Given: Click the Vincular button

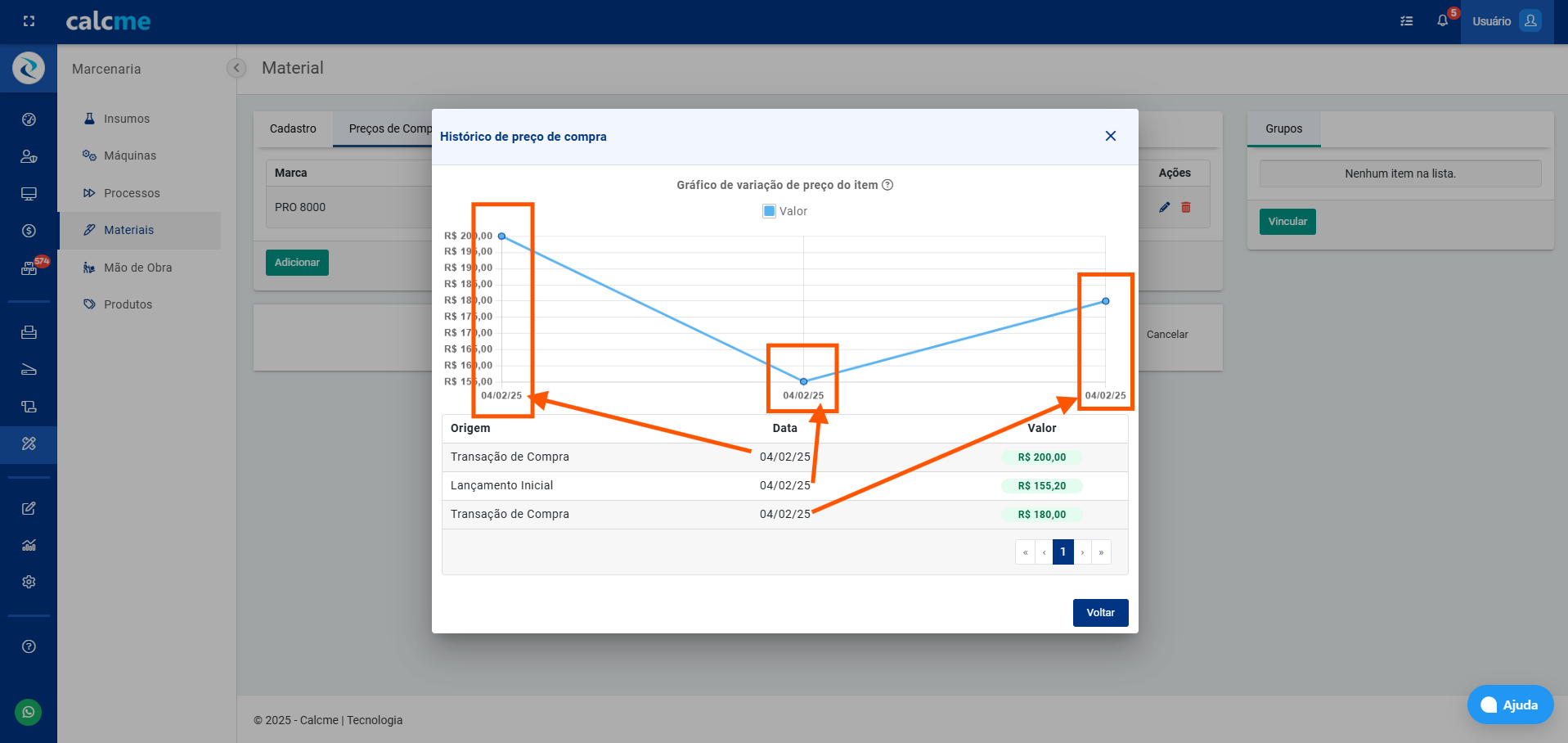Looking at the screenshot, I should (1287, 222).
